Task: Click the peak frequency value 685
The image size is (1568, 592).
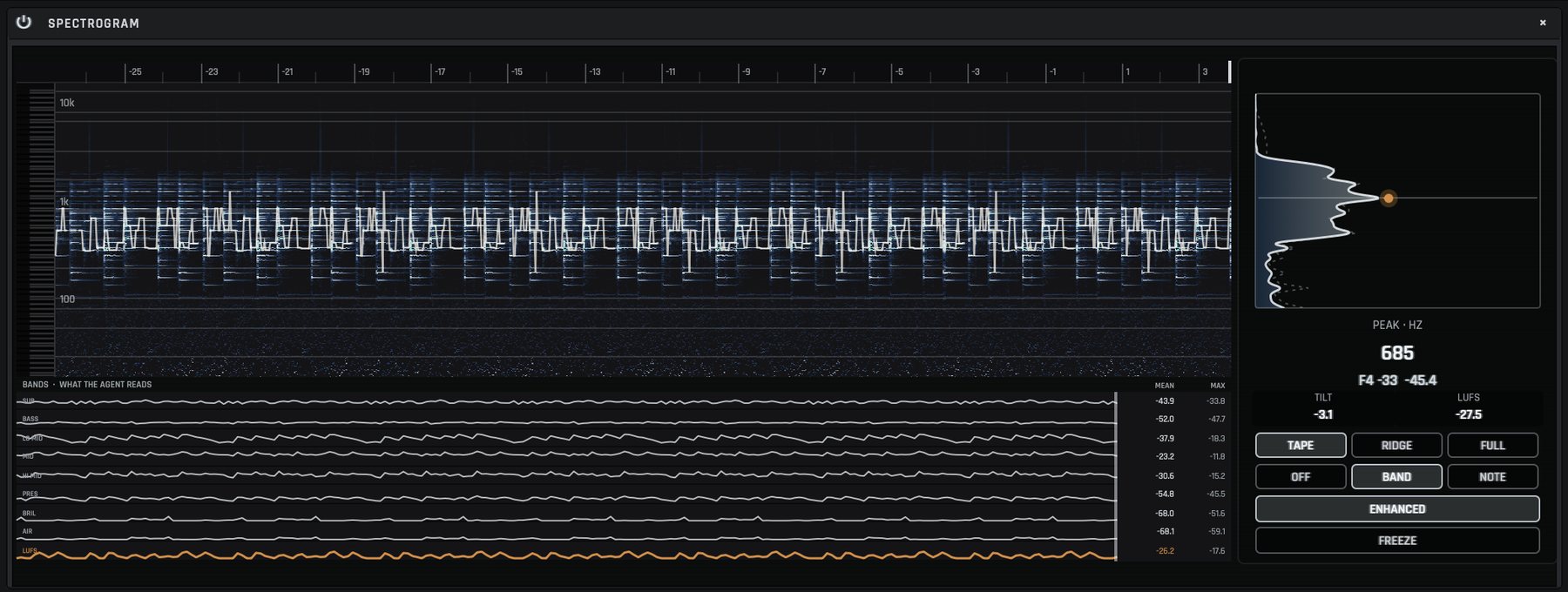Action: [1397, 353]
